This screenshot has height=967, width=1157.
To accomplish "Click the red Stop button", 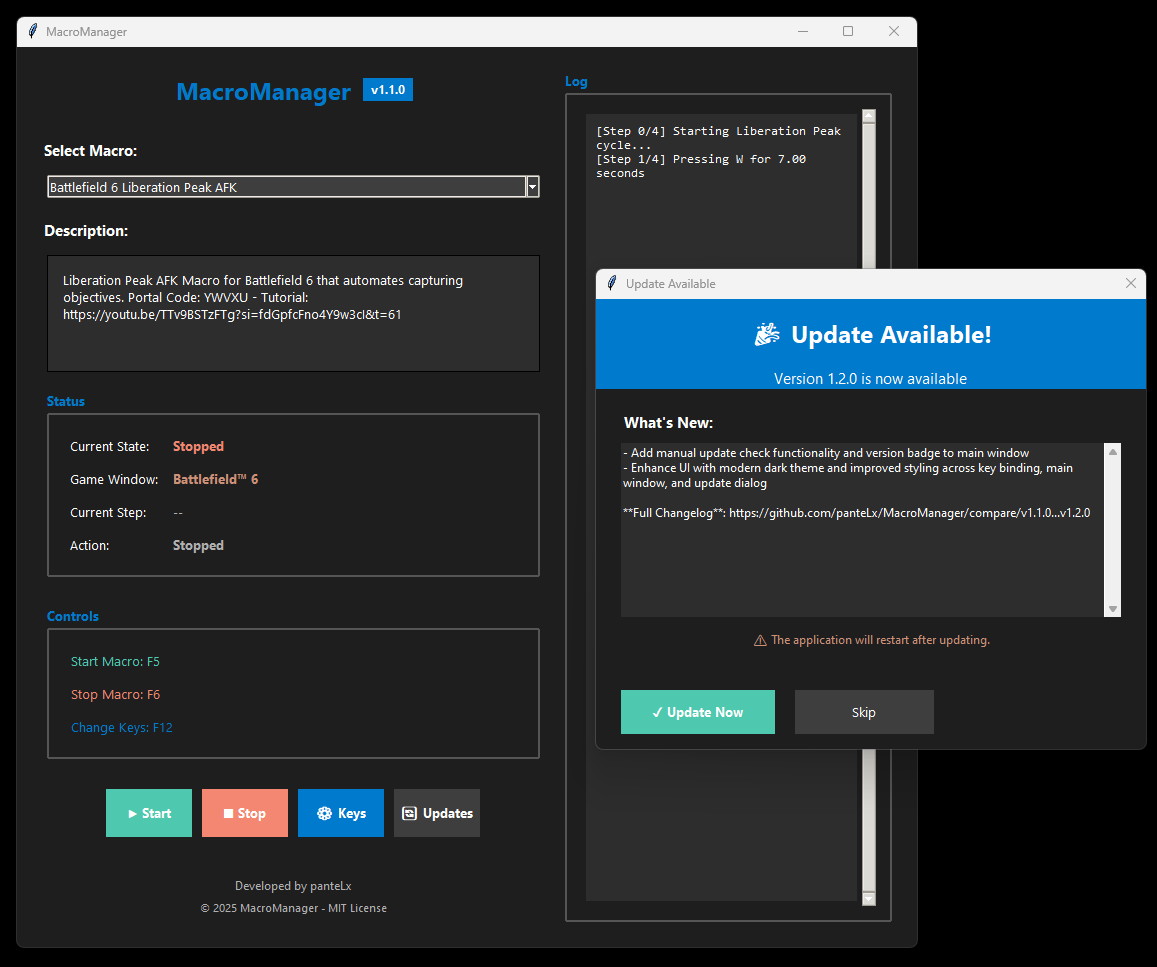I will point(245,813).
